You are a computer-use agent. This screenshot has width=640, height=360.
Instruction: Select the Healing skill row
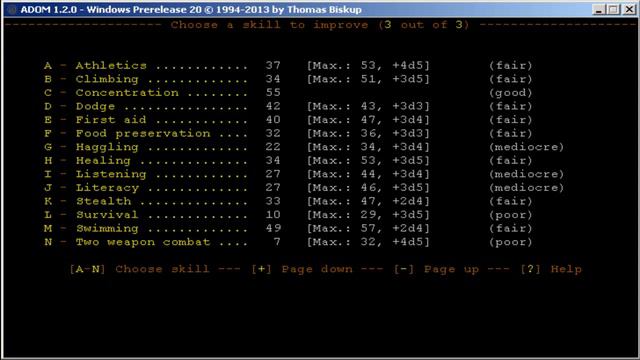(288, 160)
